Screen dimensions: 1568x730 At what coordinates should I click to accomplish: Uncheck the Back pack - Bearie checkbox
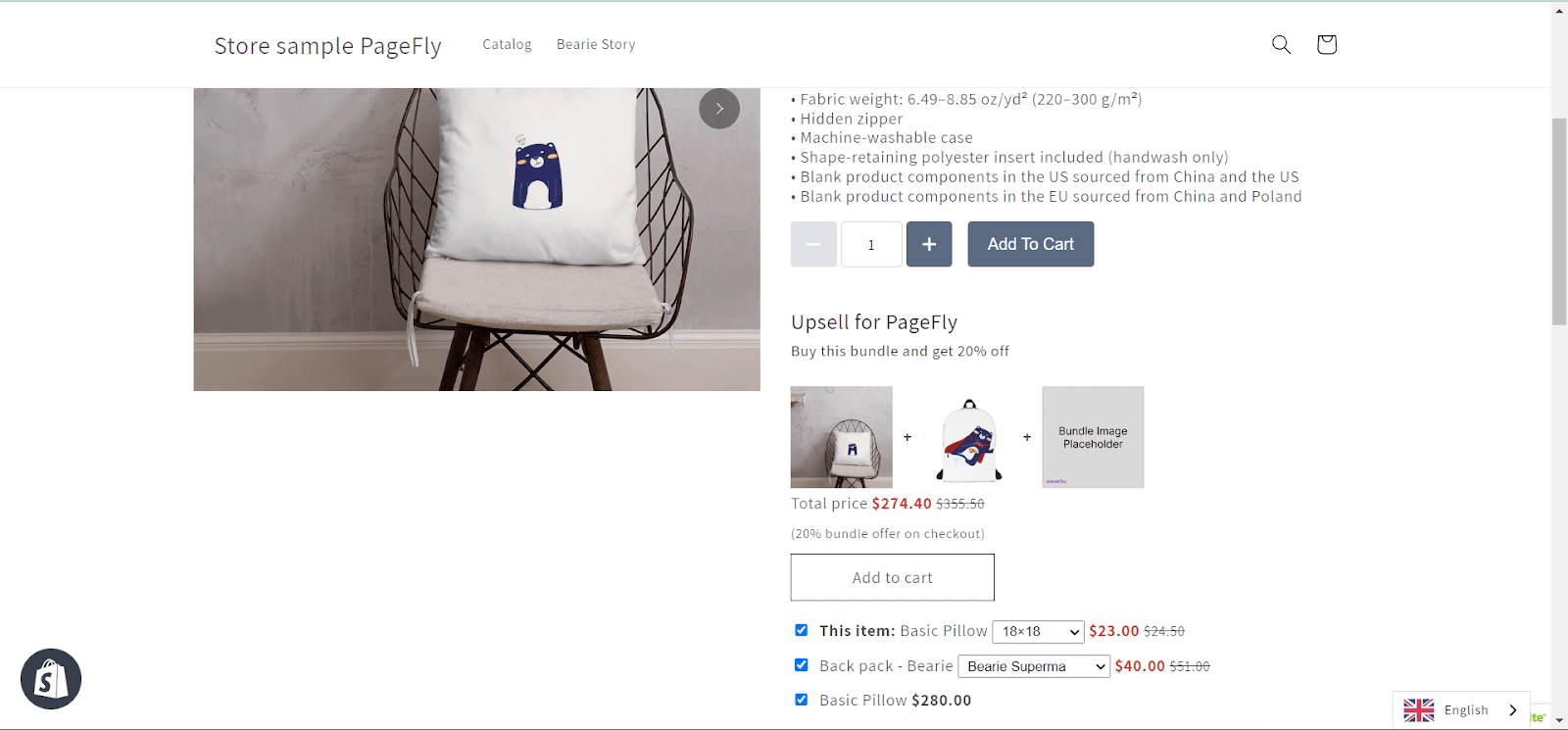(802, 664)
